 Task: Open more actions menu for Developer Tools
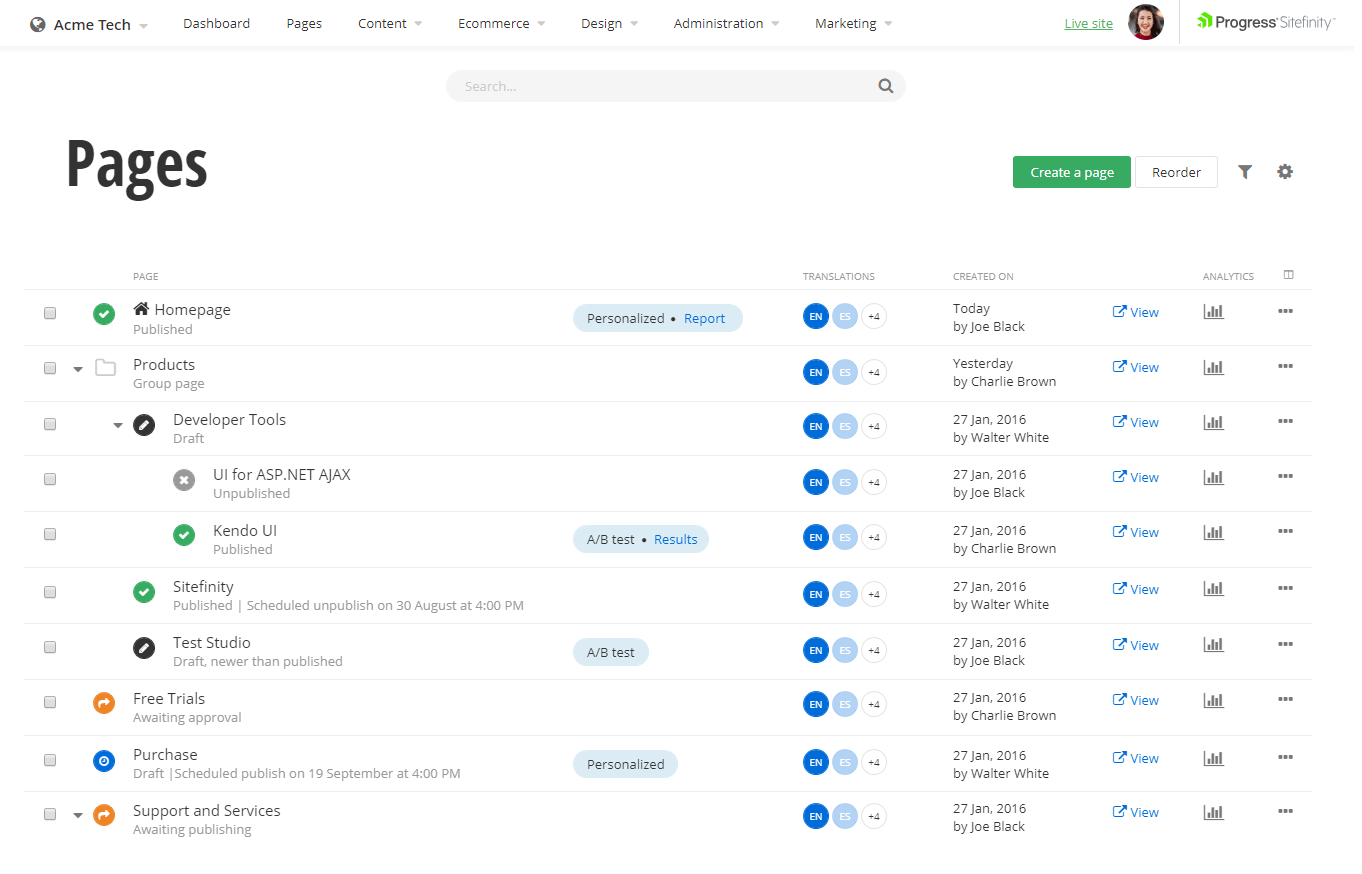(1285, 421)
